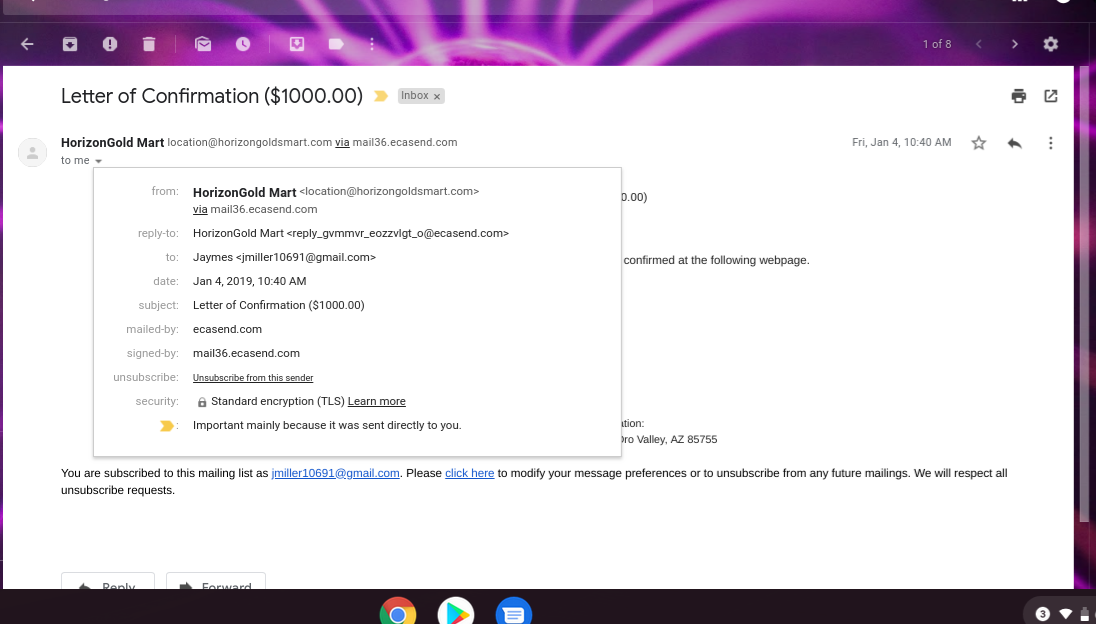Star this message
Image resolution: width=1096 pixels, height=624 pixels.
click(x=979, y=143)
